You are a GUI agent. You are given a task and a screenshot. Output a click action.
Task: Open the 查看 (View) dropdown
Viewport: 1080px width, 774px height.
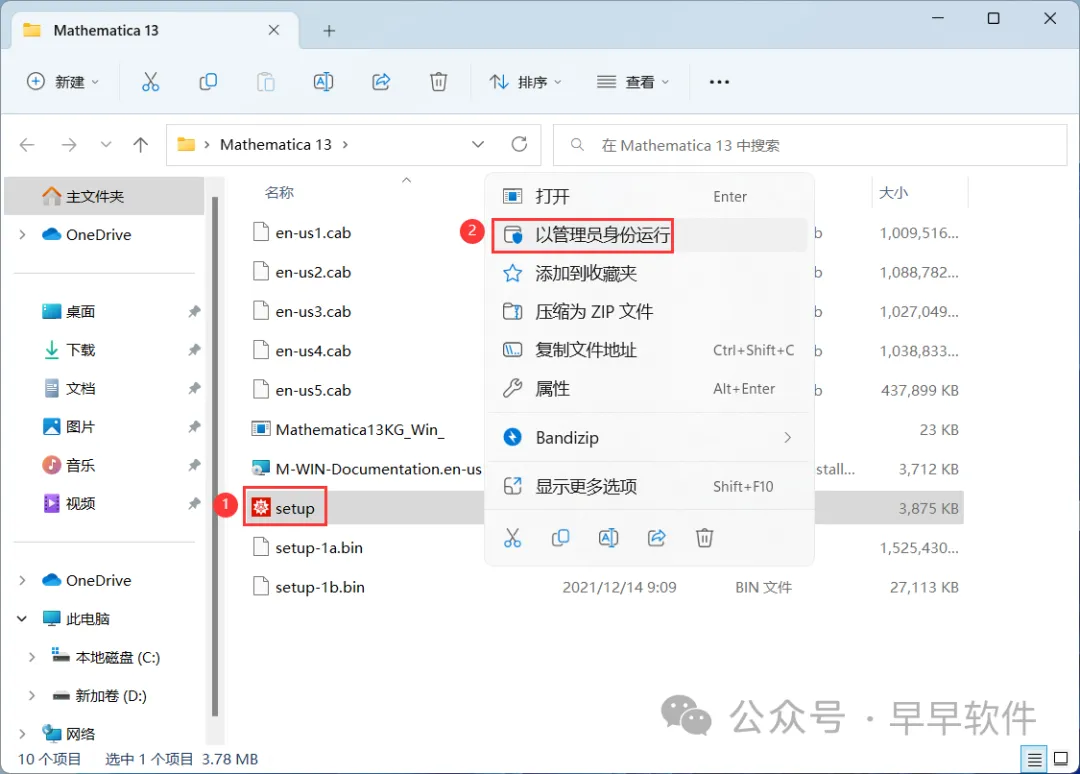click(x=633, y=82)
